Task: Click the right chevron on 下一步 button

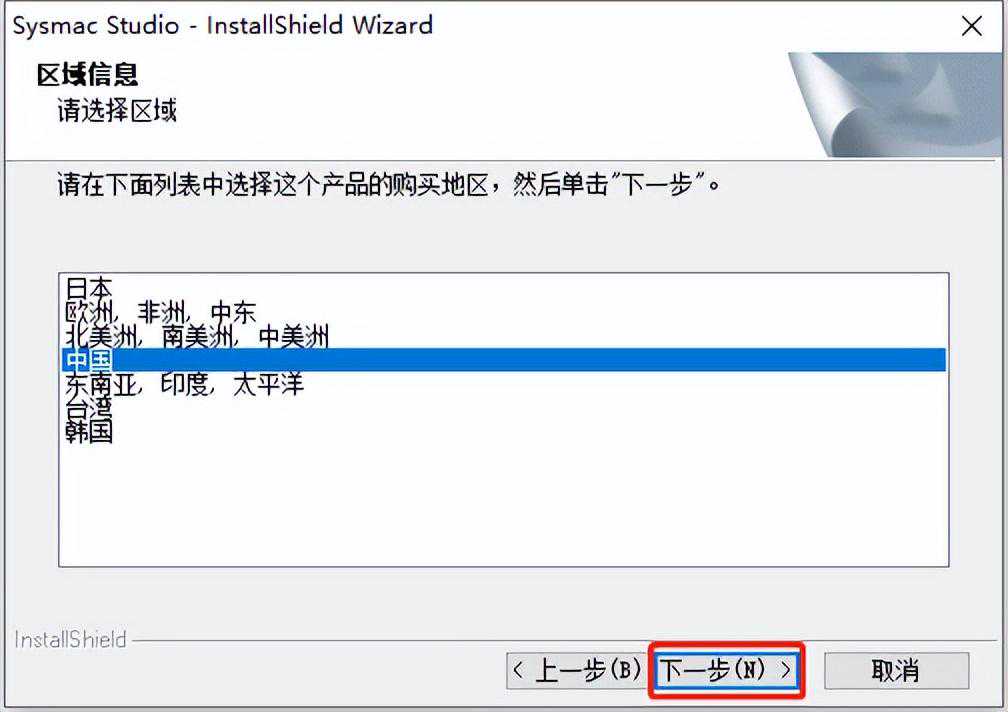Action: pyautogui.click(x=786, y=671)
